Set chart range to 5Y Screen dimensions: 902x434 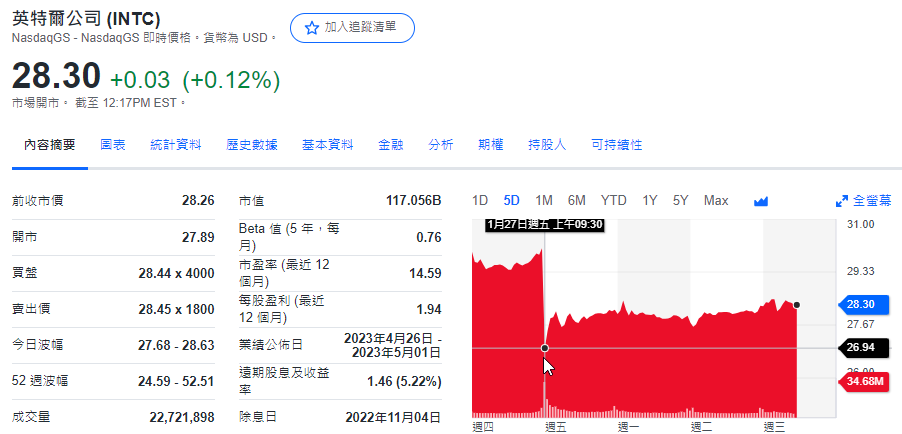point(681,201)
